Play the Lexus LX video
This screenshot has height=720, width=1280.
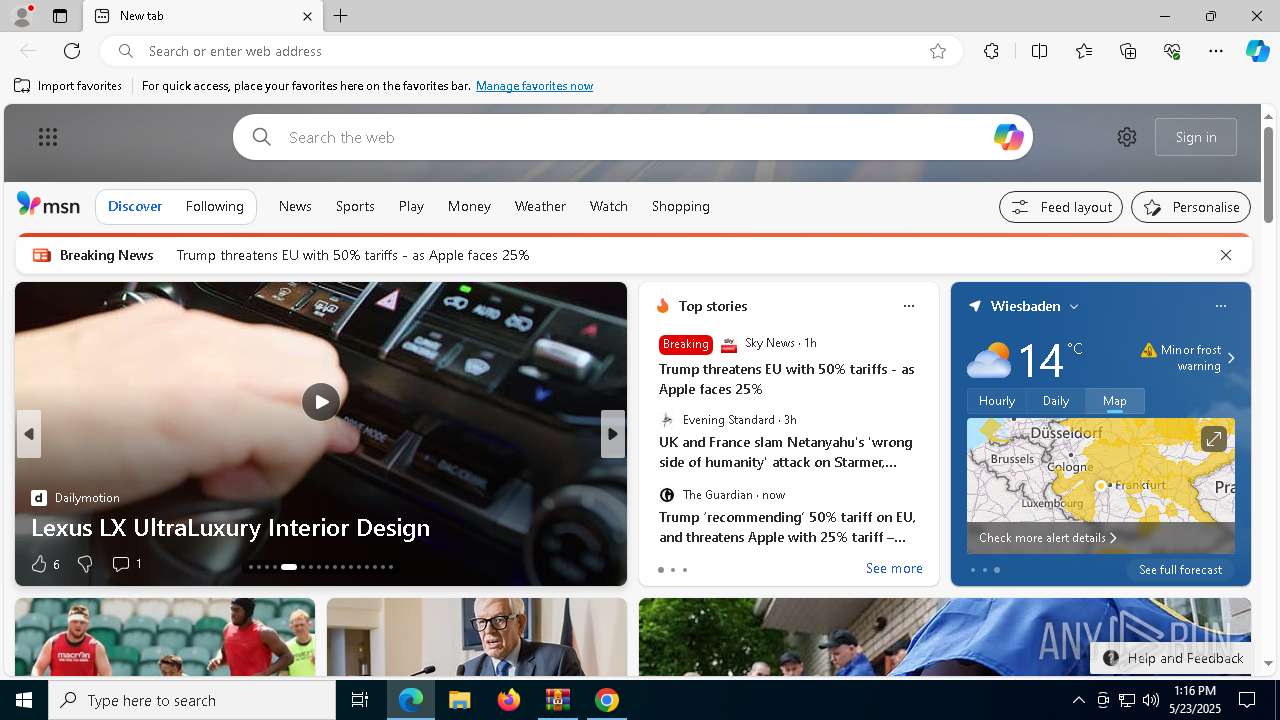[321, 402]
